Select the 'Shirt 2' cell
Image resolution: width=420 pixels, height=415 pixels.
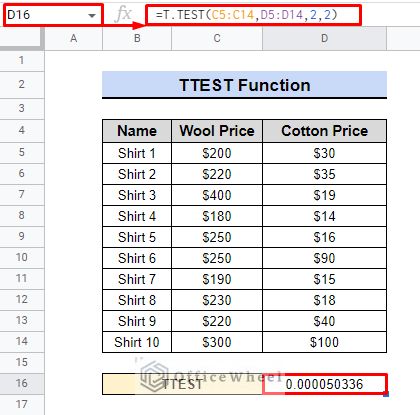[x=137, y=174]
